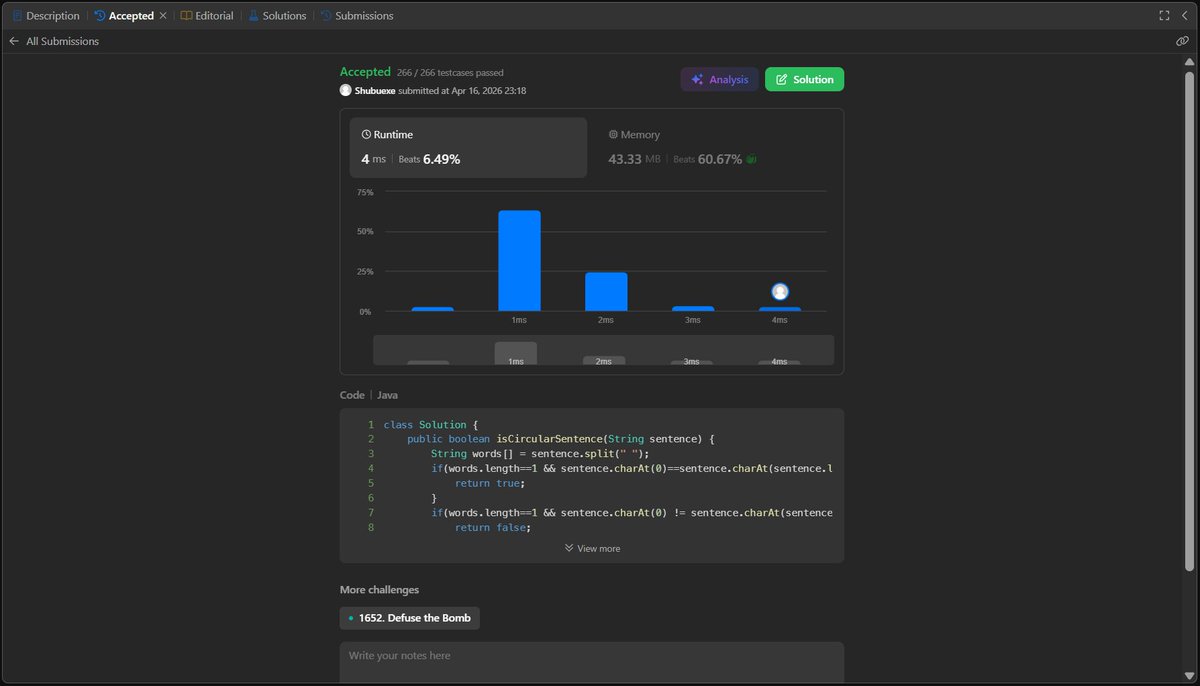Image resolution: width=1200 pixels, height=686 pixels.
Task: Open AI Analysis of submission
Action: pyautogui.click(x=719, y=79)
